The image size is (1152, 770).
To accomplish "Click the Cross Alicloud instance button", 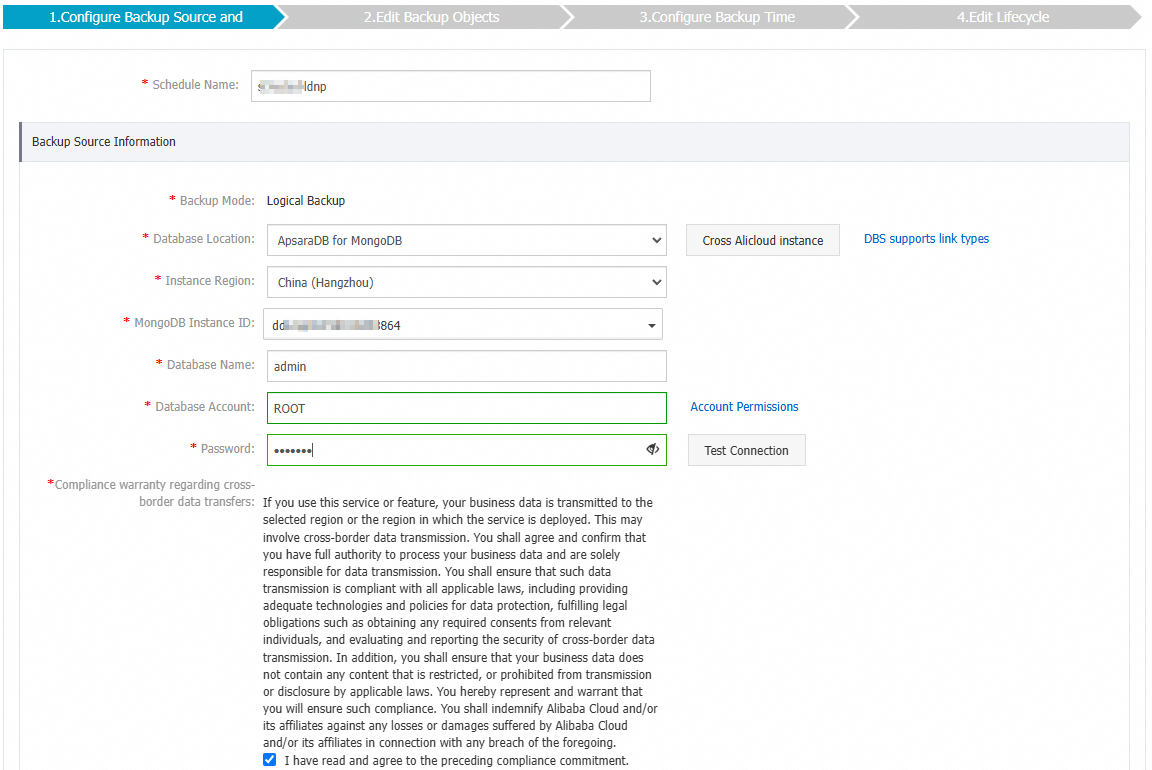I will point(762,240).
